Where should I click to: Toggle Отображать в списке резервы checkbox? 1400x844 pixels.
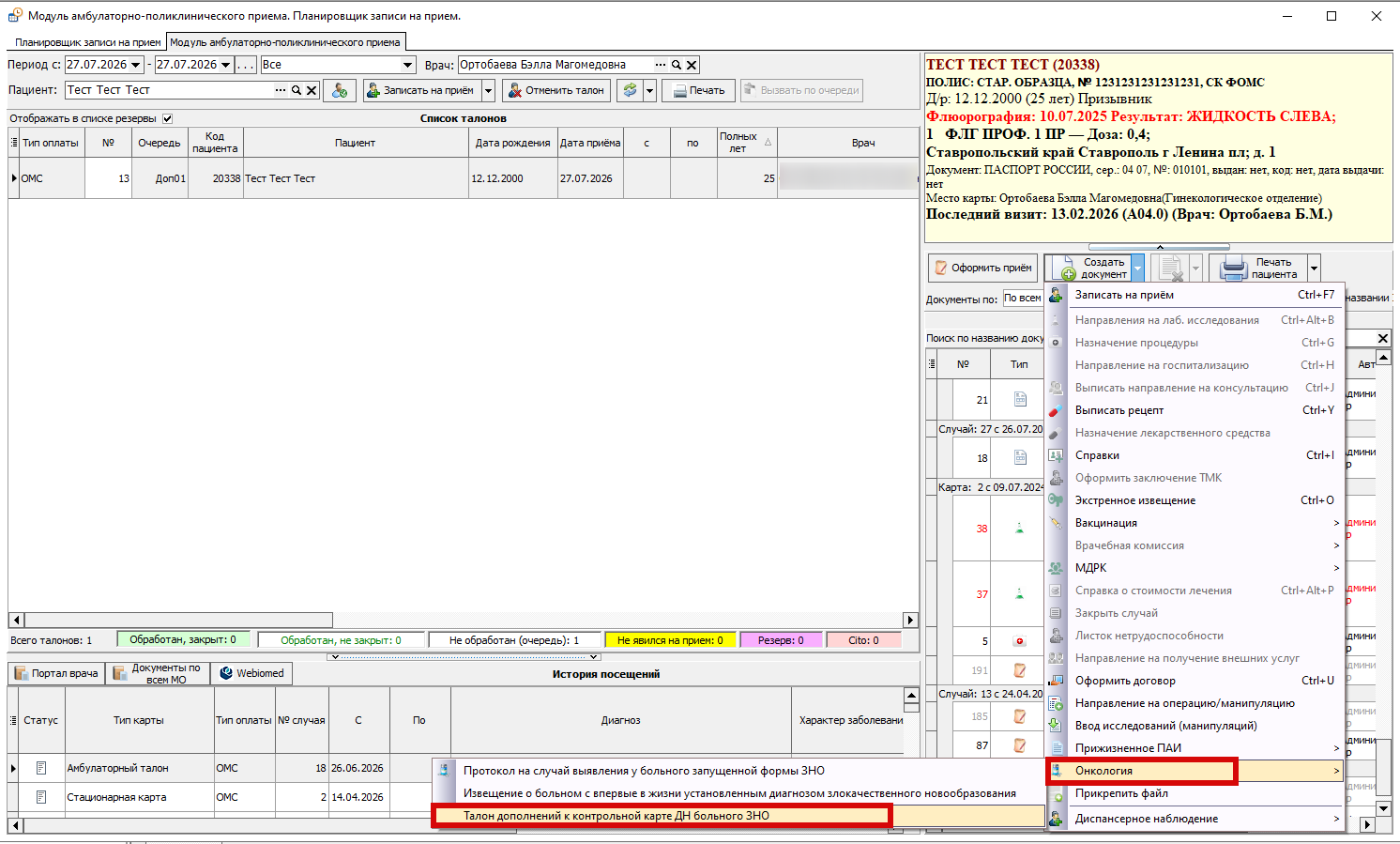coord(168,118)
